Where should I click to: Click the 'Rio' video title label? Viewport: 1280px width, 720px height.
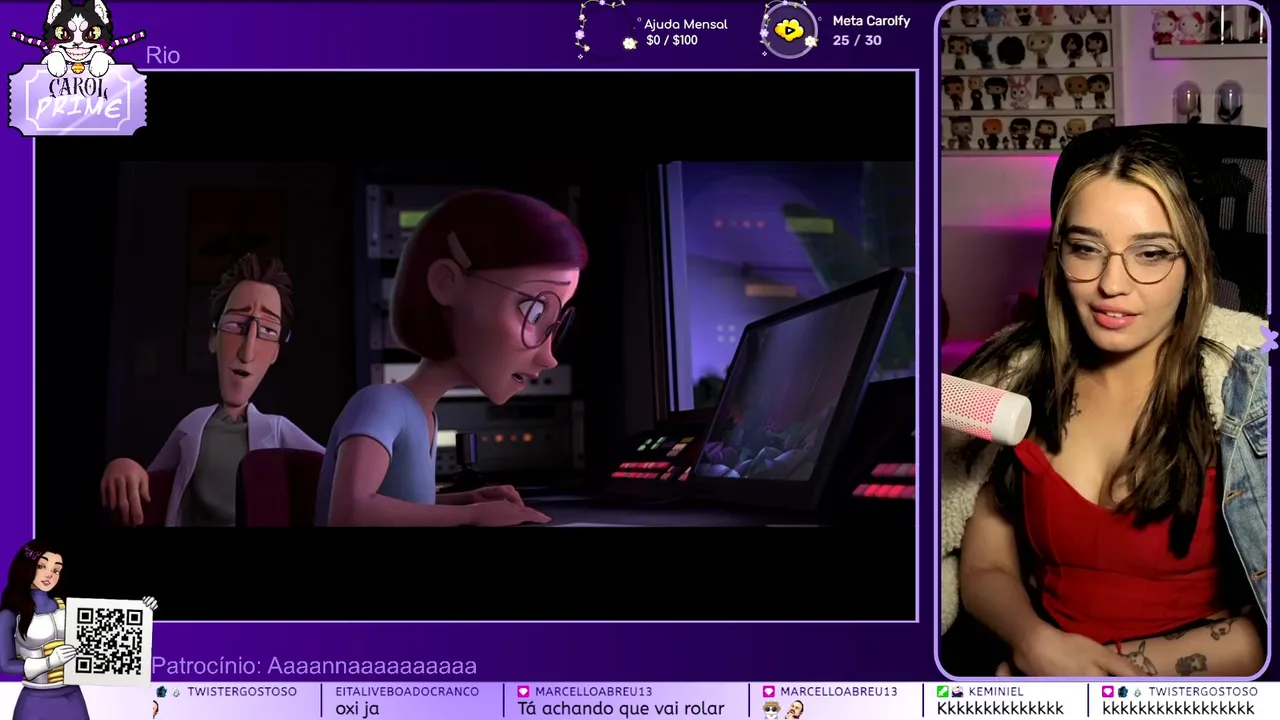pos(163,56)
